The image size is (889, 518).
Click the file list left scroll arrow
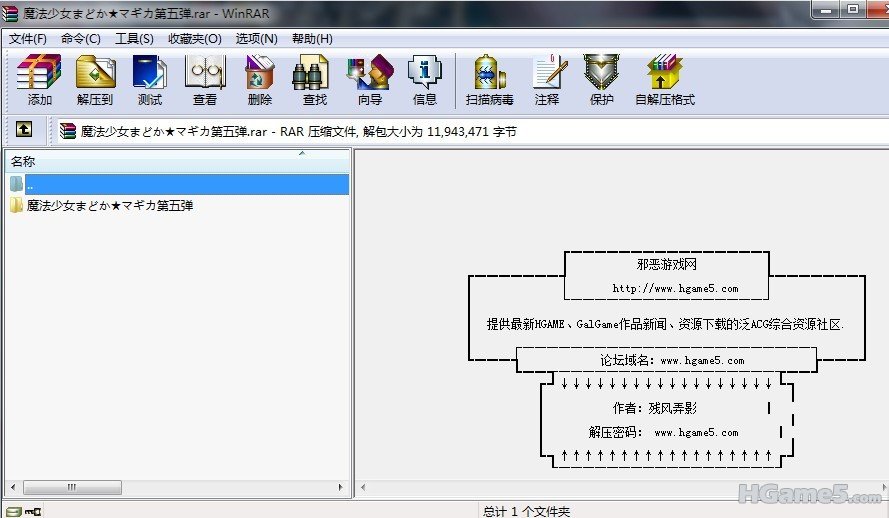point(13,487)
